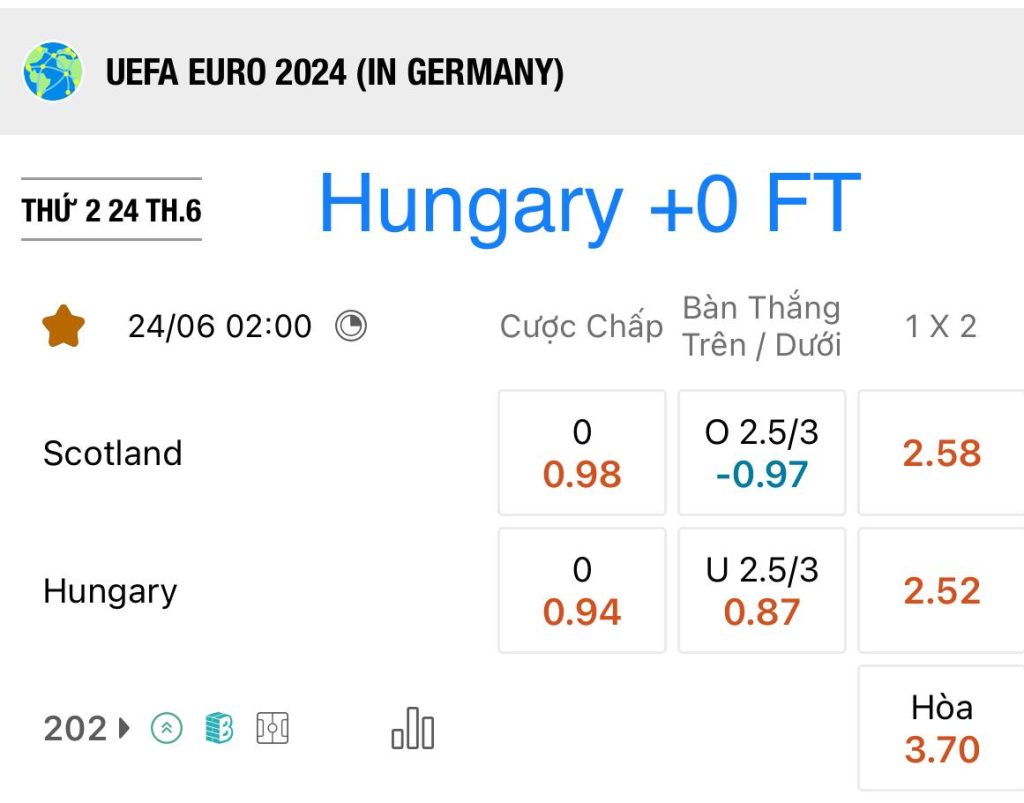Select Scotland handicap odds 0.98
This screenshot has width=1024, height=803.
(x=582, y=452)
